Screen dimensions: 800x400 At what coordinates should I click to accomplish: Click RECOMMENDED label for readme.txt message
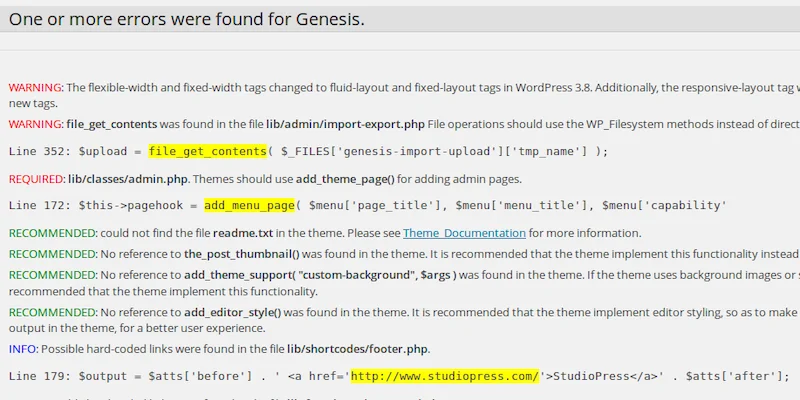(53, 233)
